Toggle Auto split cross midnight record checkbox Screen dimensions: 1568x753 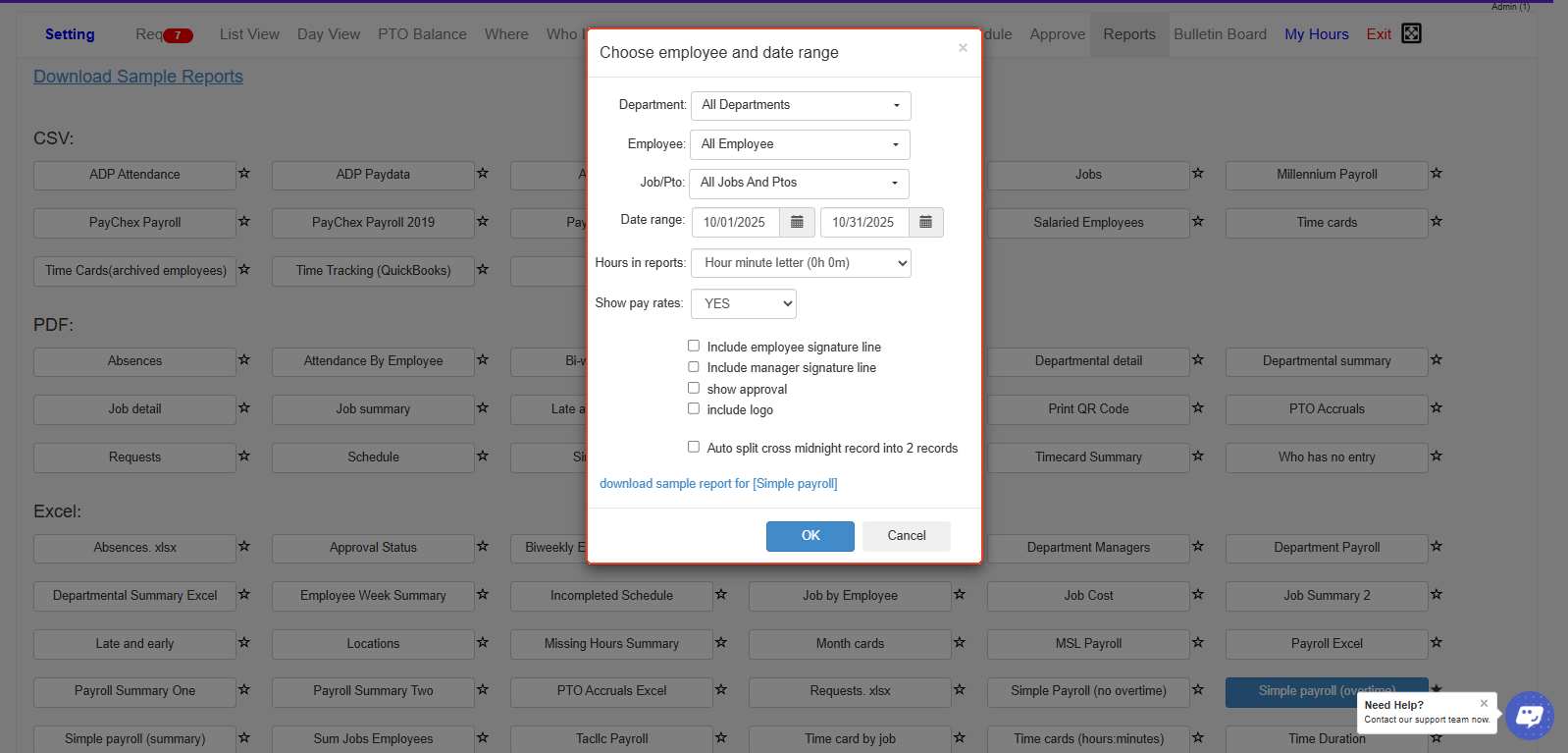click(694, 447)
